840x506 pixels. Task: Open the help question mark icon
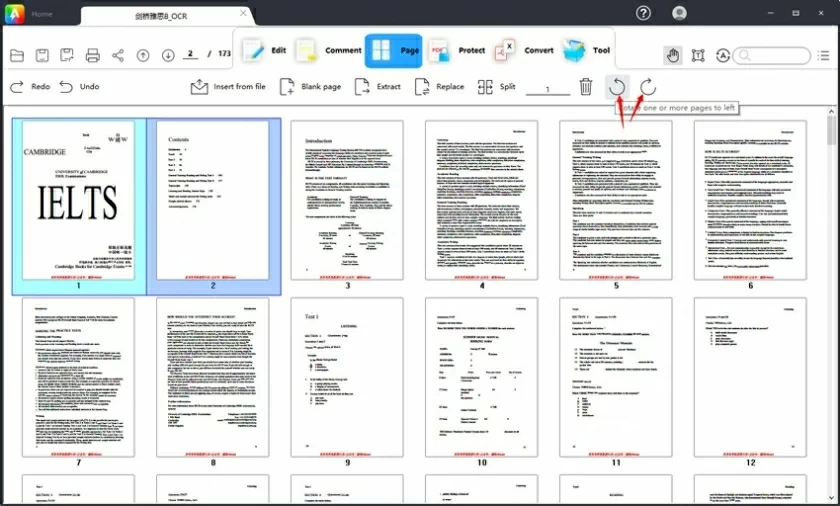[643, 13]
